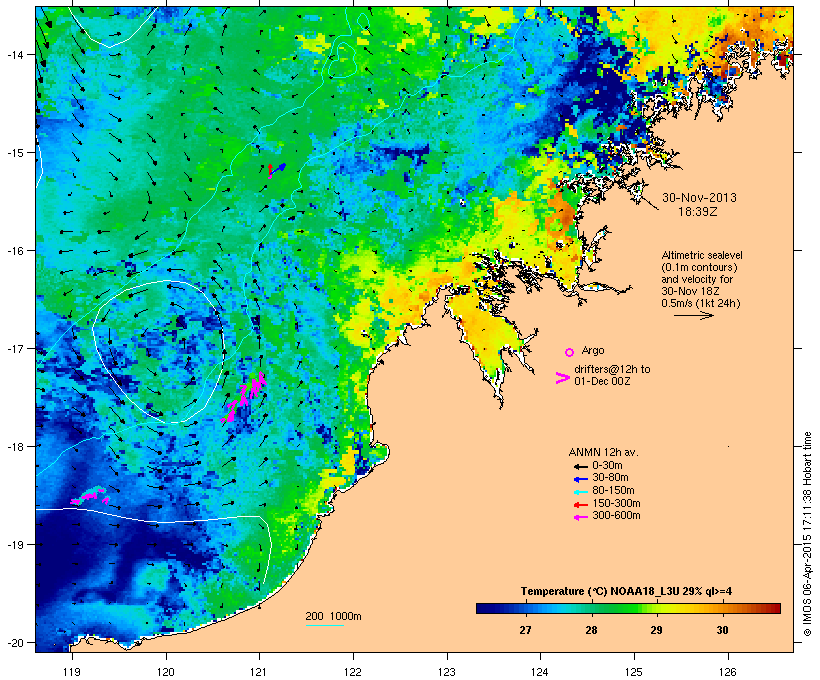This screenshot has height=680, width=820.
Task: Click the '0-30m' depth label
Action: pos(607,466)
